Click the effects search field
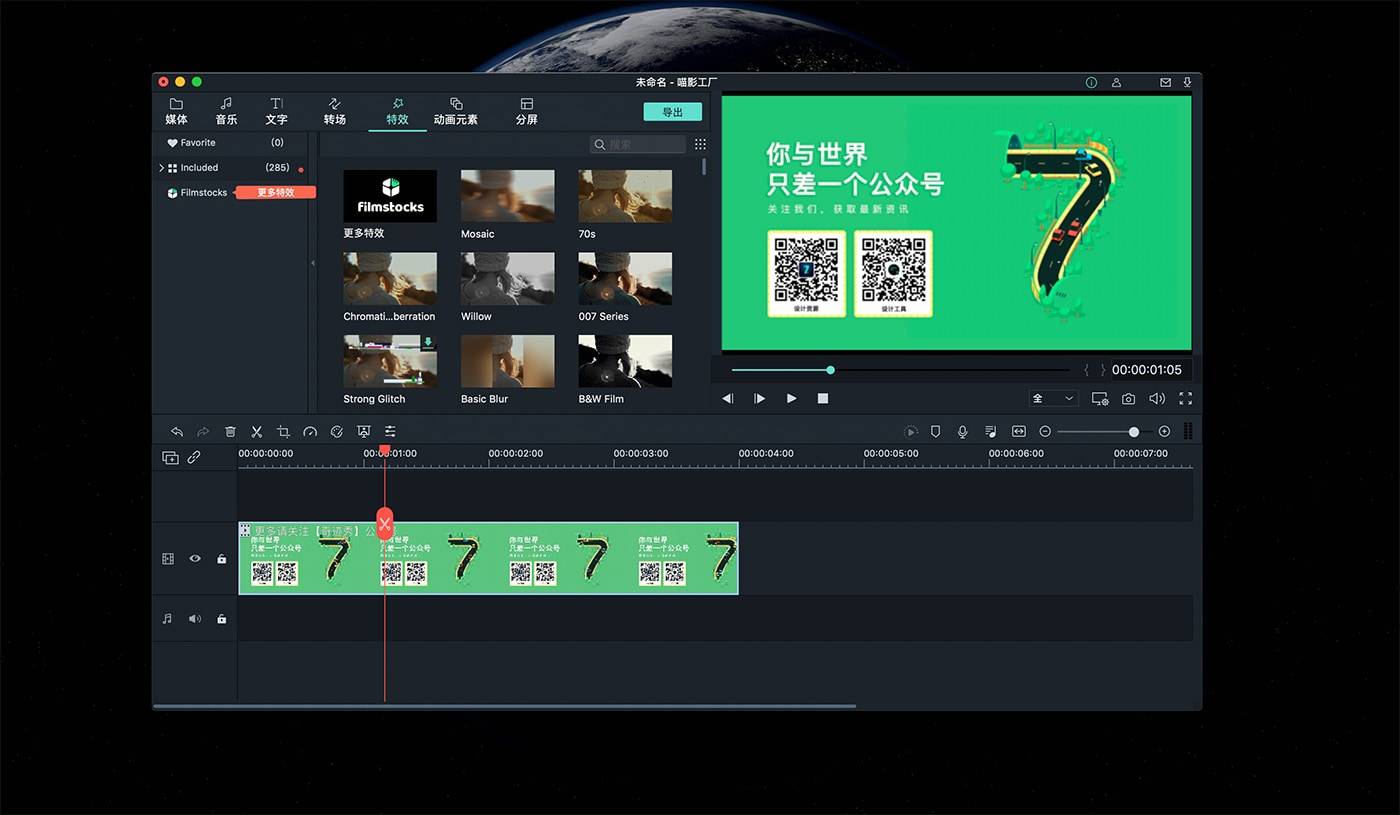The image size is (1400, 815). 637,144
